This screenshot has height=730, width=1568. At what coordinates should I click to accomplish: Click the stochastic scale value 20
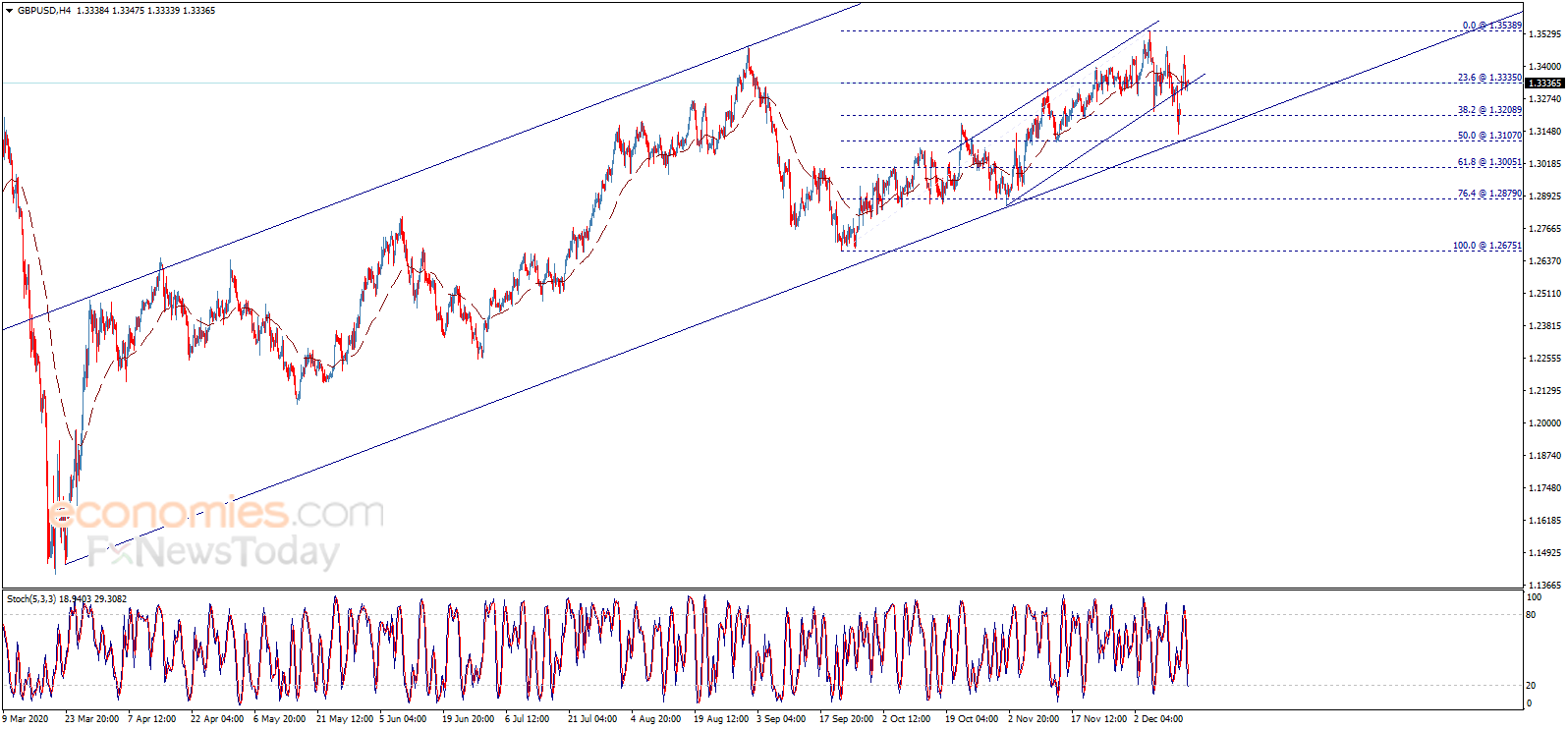[1531, 686]
